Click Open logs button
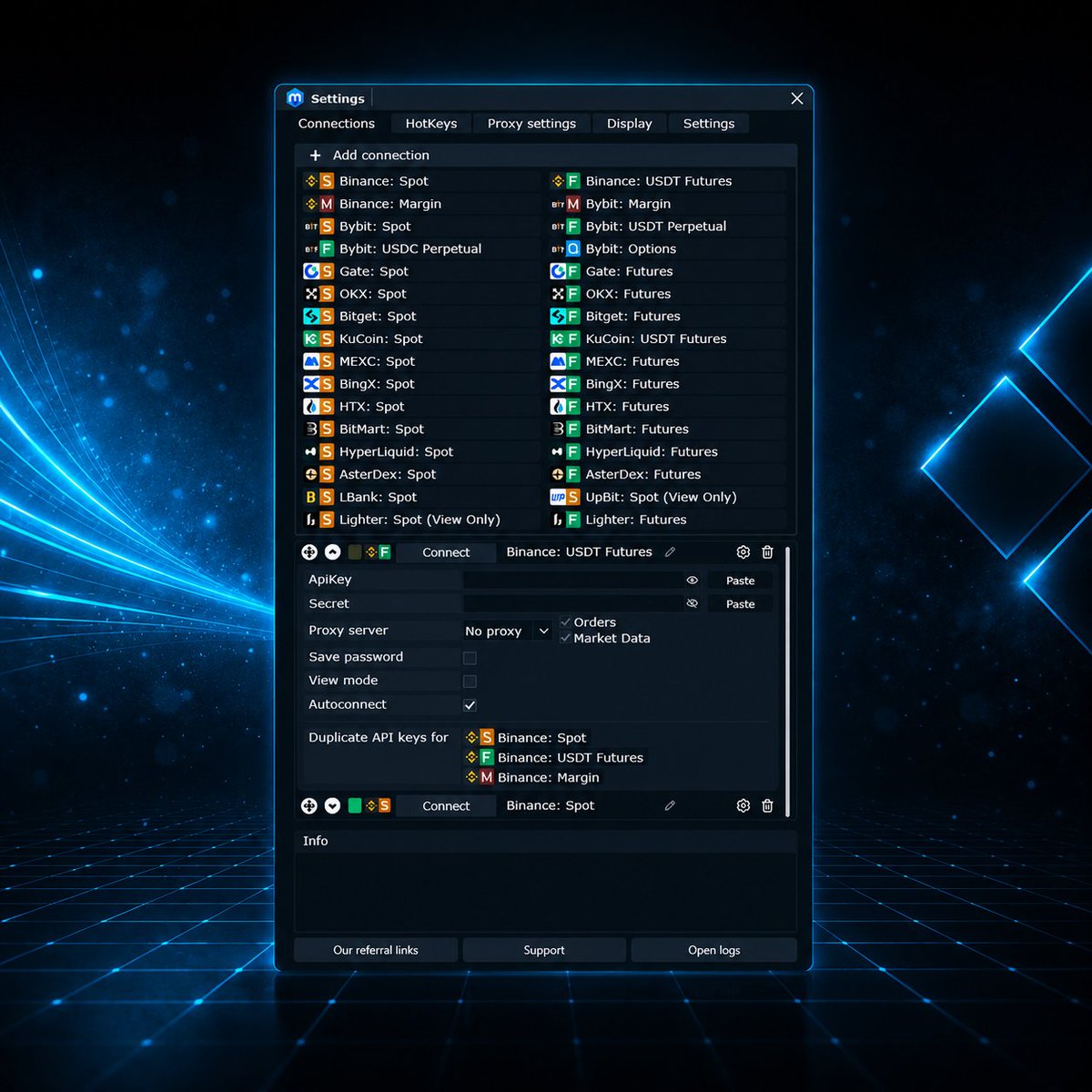Screen dimensions: 1092x1092 714,950
